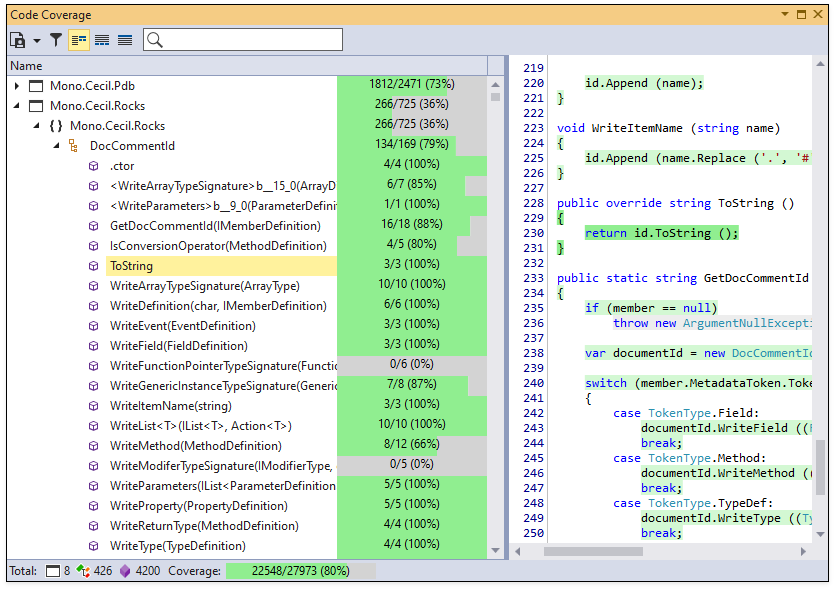Click the method icon beside WriteList<T>
Screen dimensions: 835x590
[94, 425]
